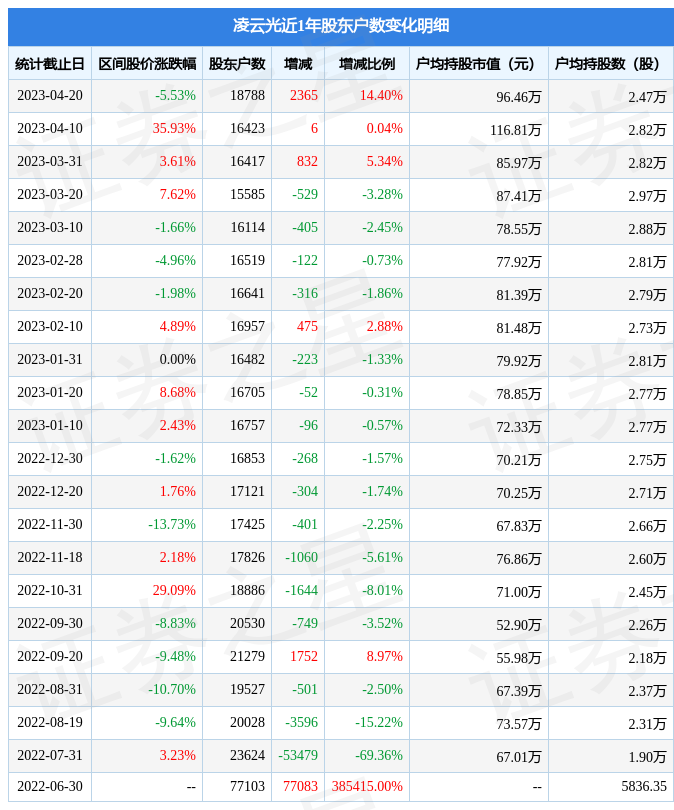Screen dimensions: 674x810
Task: Select the date cell 2023-04-10
Action: [50, 128]
